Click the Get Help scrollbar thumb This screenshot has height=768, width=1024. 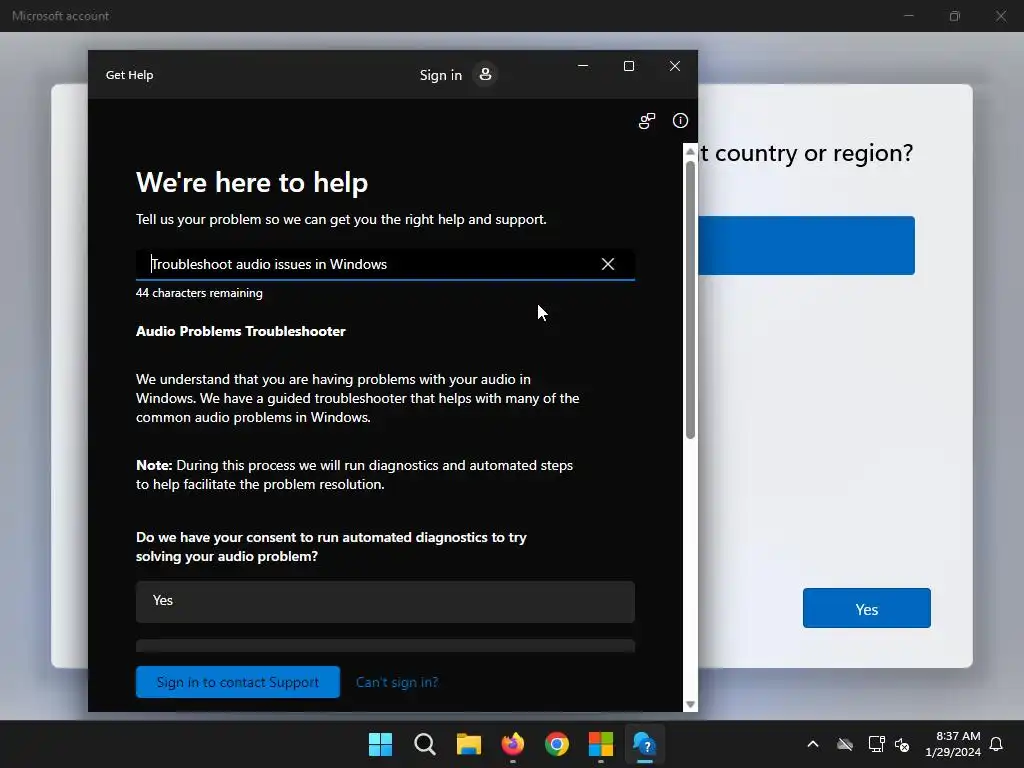point(690,300)
